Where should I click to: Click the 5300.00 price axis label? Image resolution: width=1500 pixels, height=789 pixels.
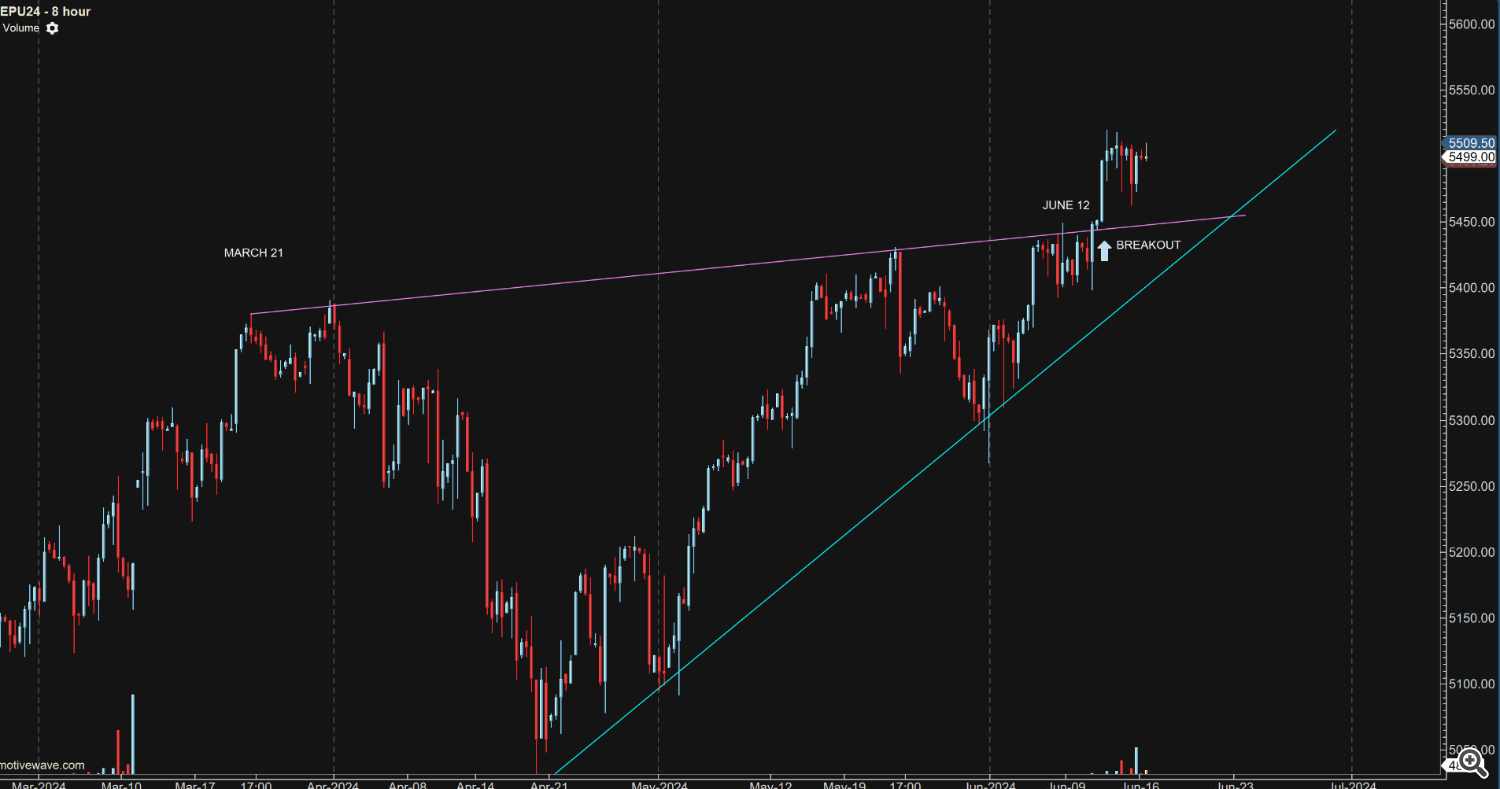click(x=1471, y=420)
